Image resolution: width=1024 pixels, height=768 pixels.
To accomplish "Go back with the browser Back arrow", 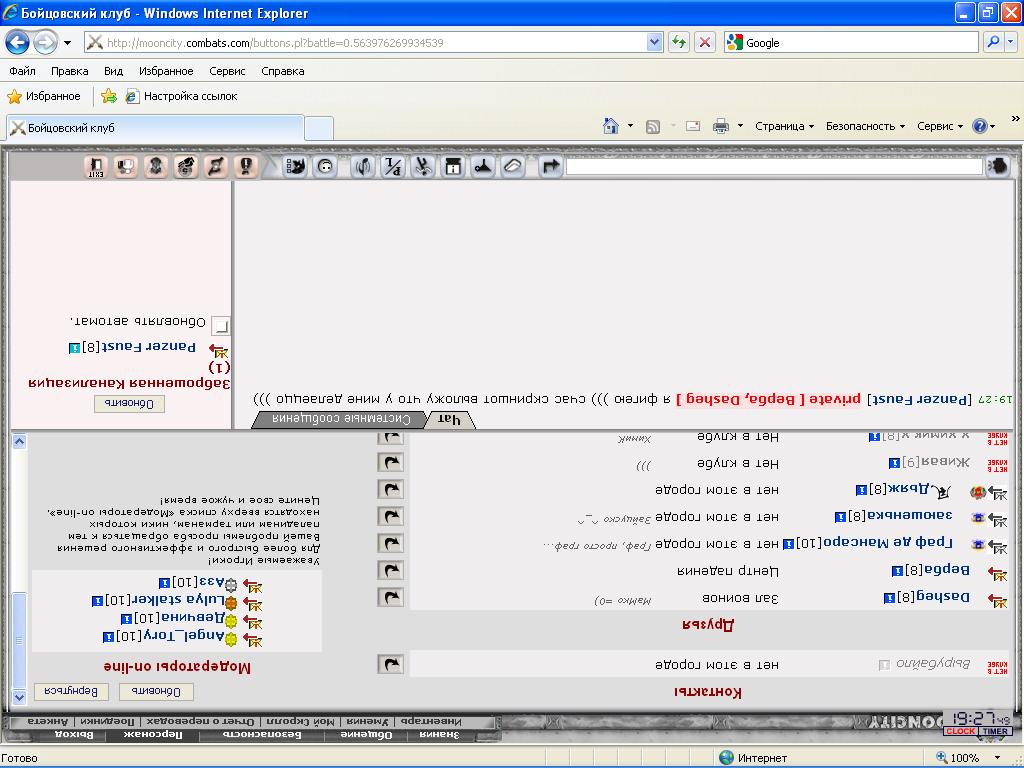I will (x=18, y=43).
